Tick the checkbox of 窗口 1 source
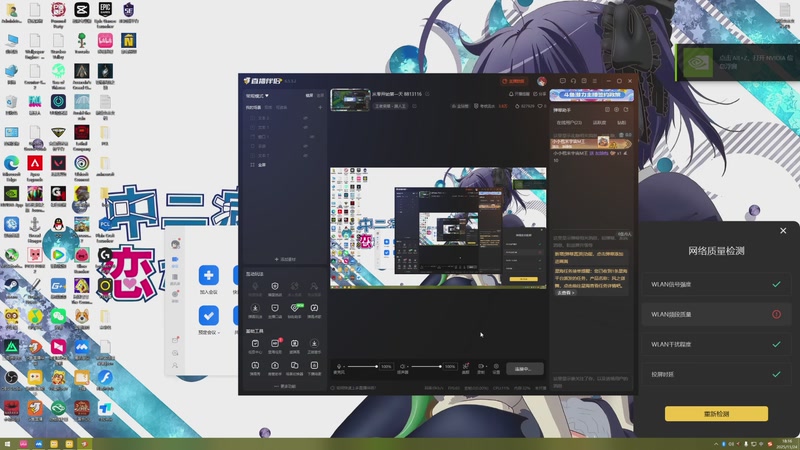This screenshot has height=450, width=800. 252,137
